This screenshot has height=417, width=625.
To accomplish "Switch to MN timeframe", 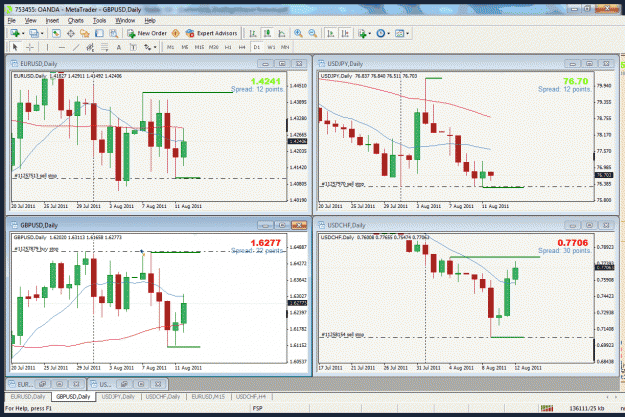I will click(285, 47).
